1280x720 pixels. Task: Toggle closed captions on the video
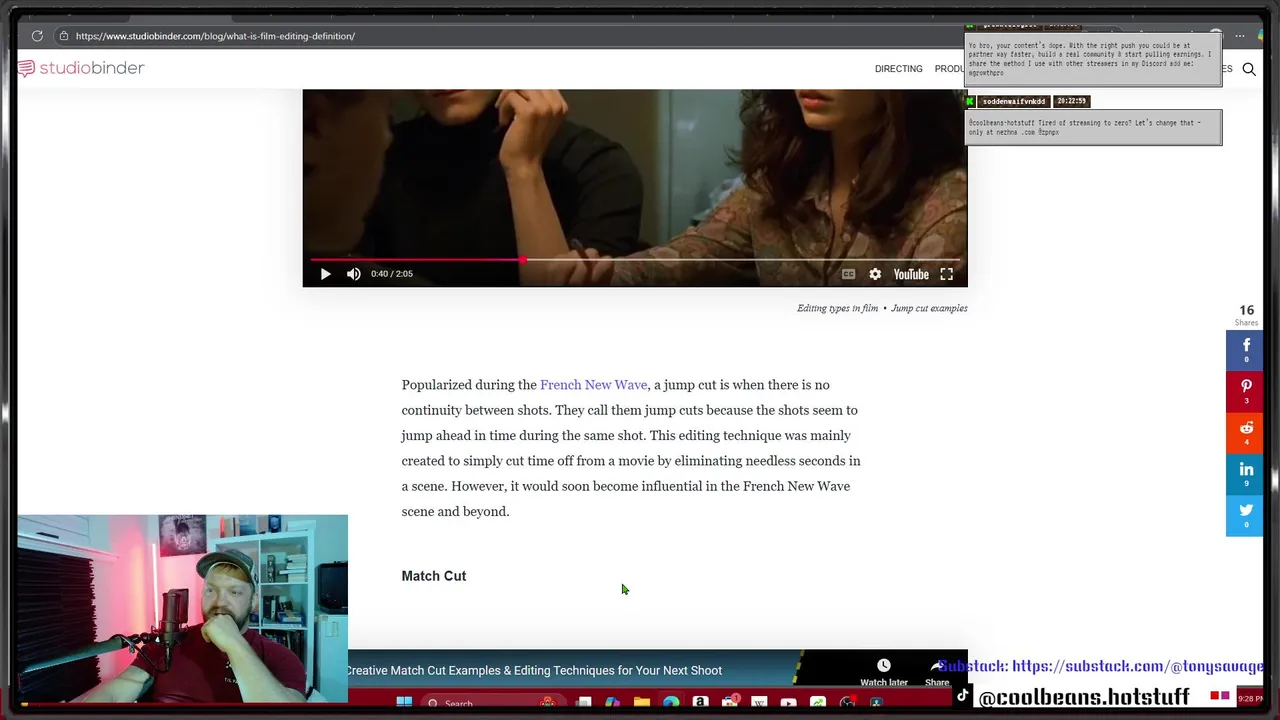(x=848, y=274)
